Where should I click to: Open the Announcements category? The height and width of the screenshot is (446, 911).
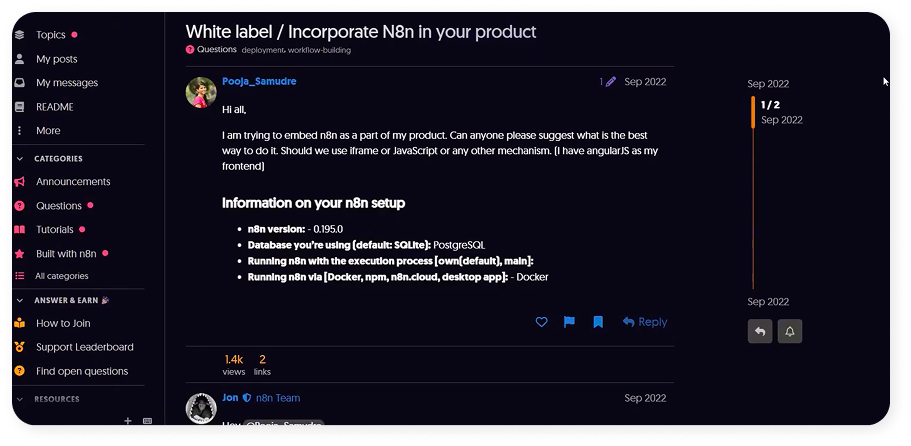(x=73, y=182)
